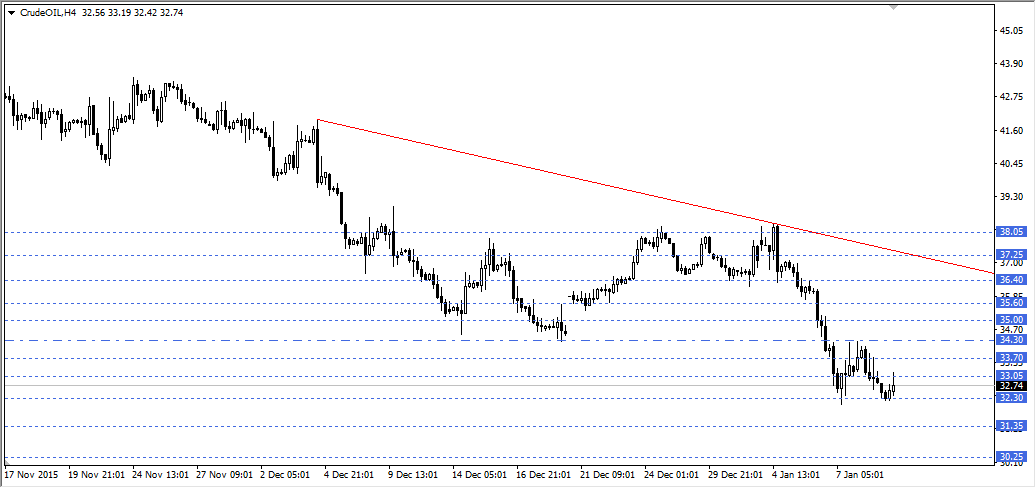
Task: Click the 33.05 level price tag
Action: (x=1011, y=376)
